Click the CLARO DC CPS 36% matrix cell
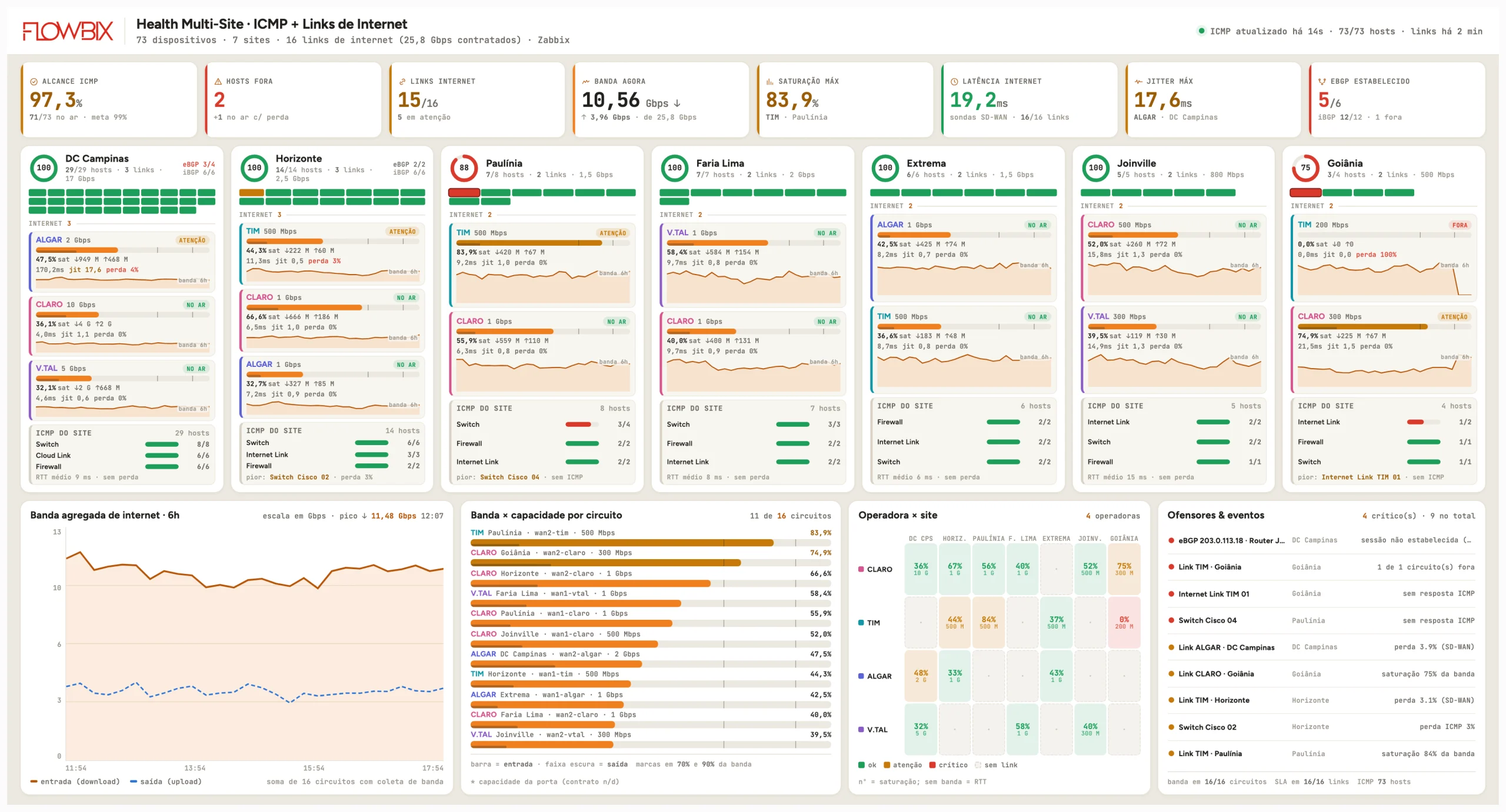Image resolution: width=1506 pixels, height=812 pixels. coord(921,569)
